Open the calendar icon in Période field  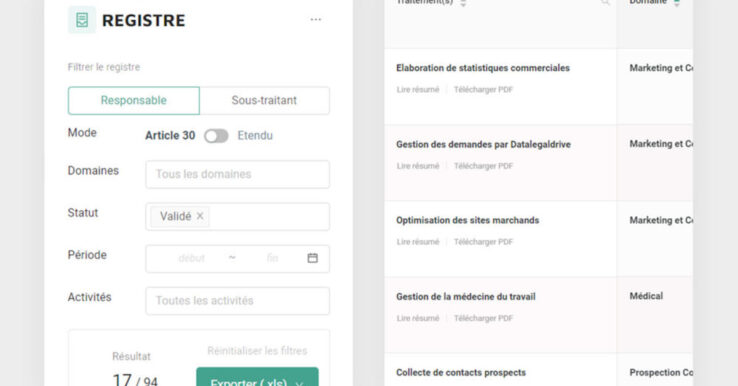313,258
